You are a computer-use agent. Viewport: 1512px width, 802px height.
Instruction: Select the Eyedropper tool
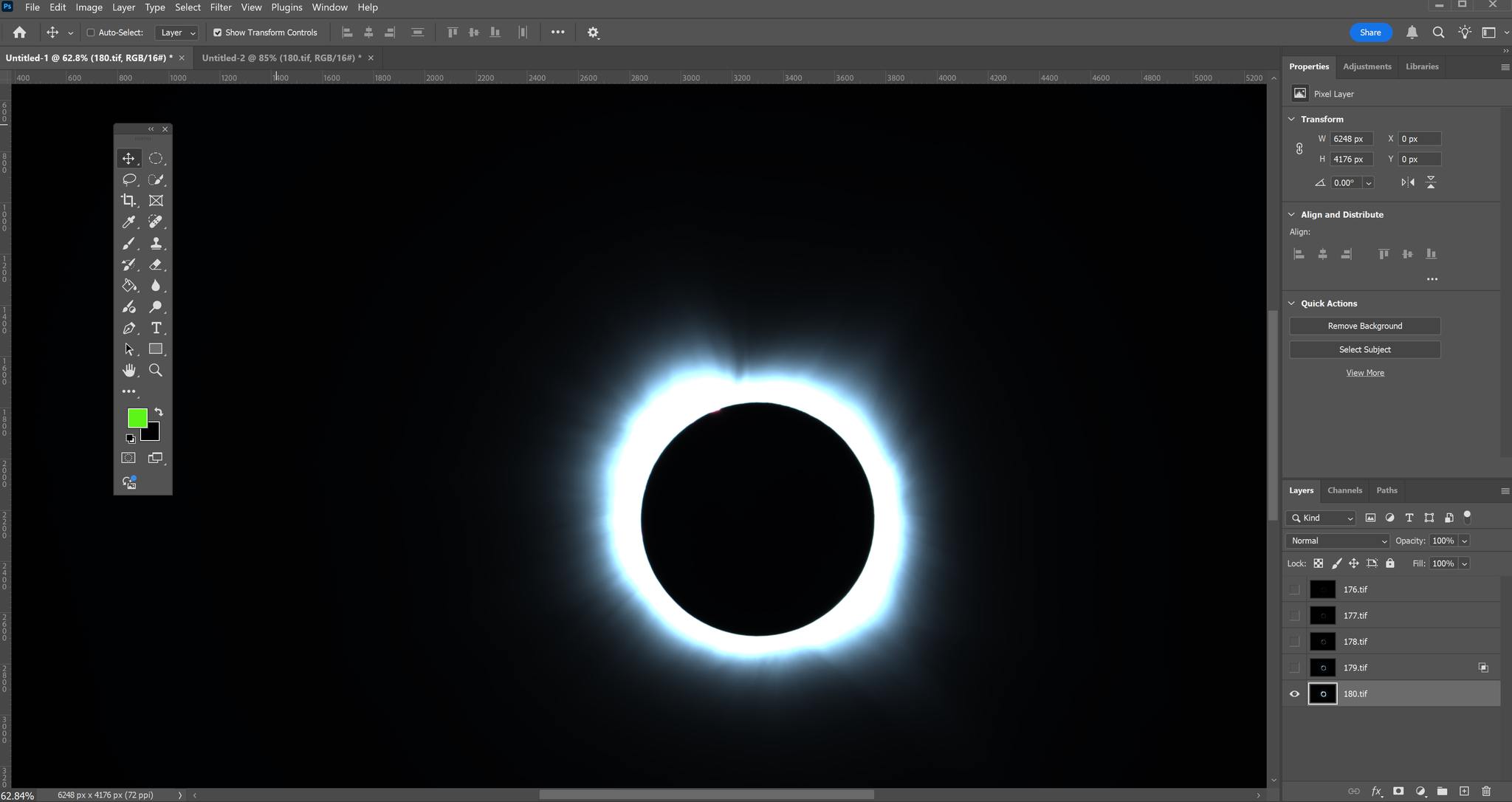pos(128,222)
